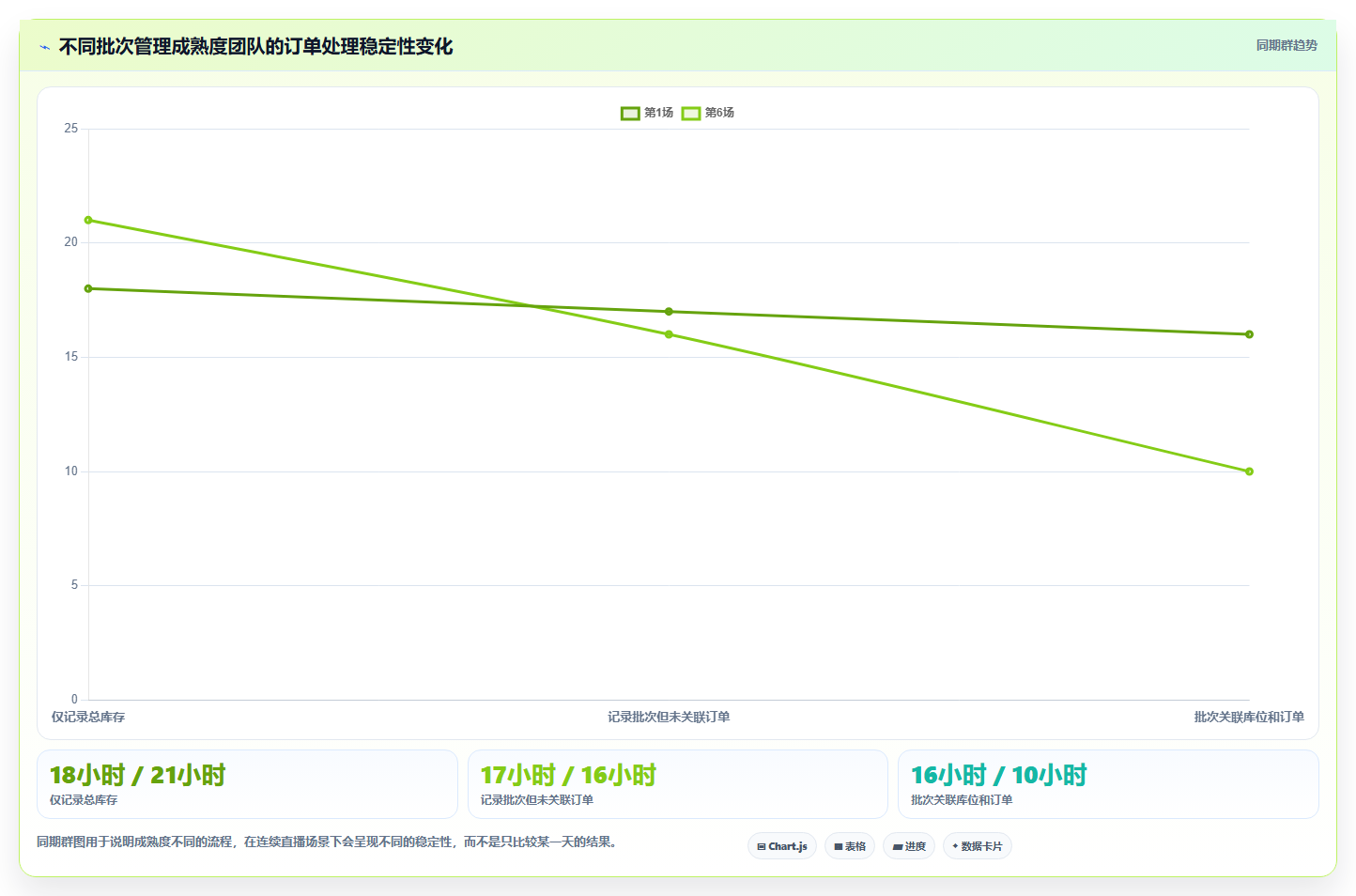Toggle the 第1场 legend swatch

click(630, 113)
